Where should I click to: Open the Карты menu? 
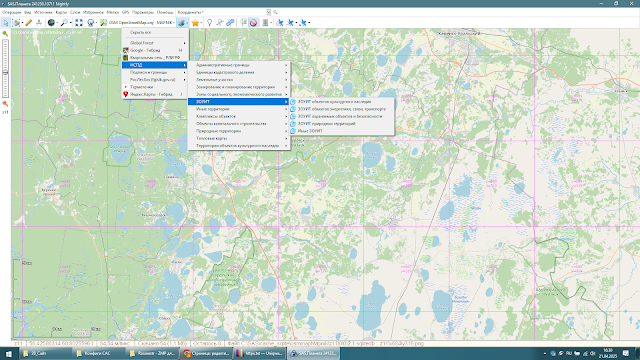coord(61,12)
